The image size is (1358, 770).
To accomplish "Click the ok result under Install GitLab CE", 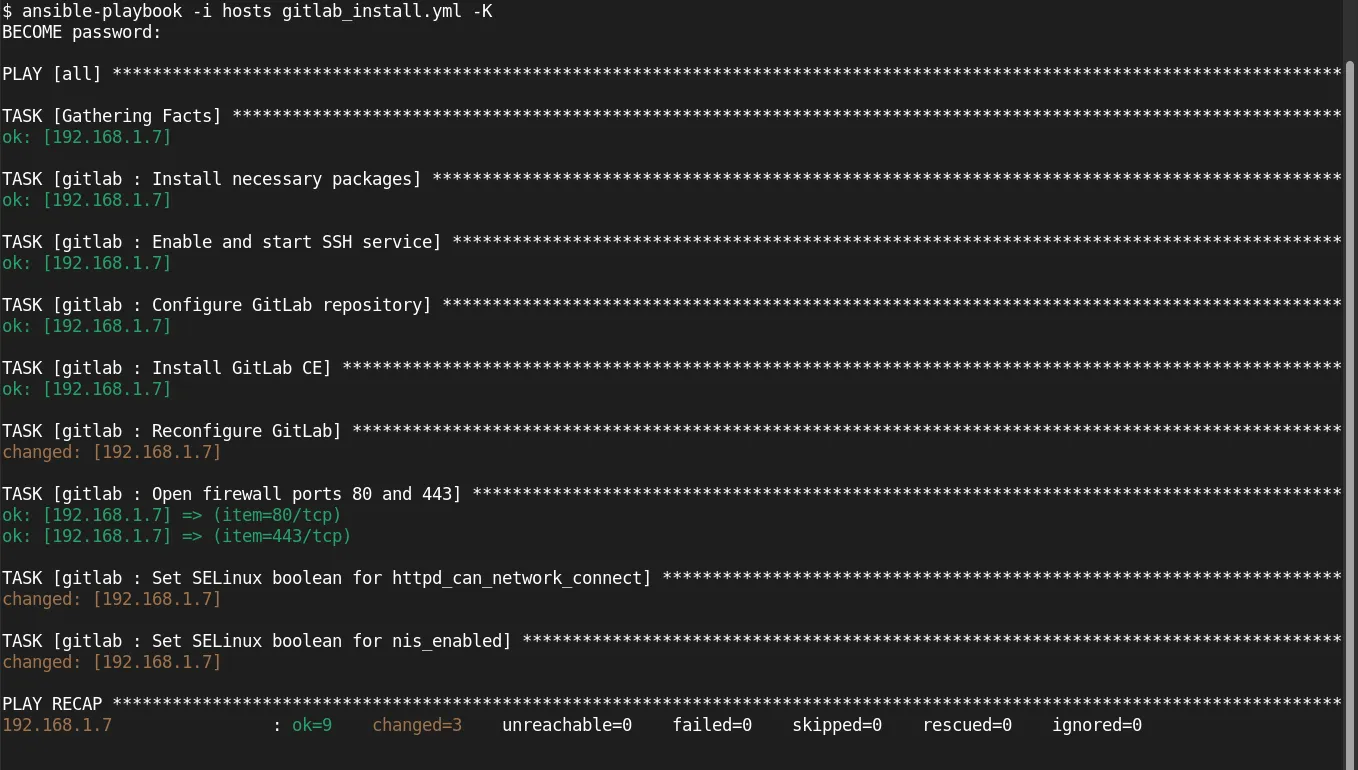I will pyautogui.click(x=87, y=389).
